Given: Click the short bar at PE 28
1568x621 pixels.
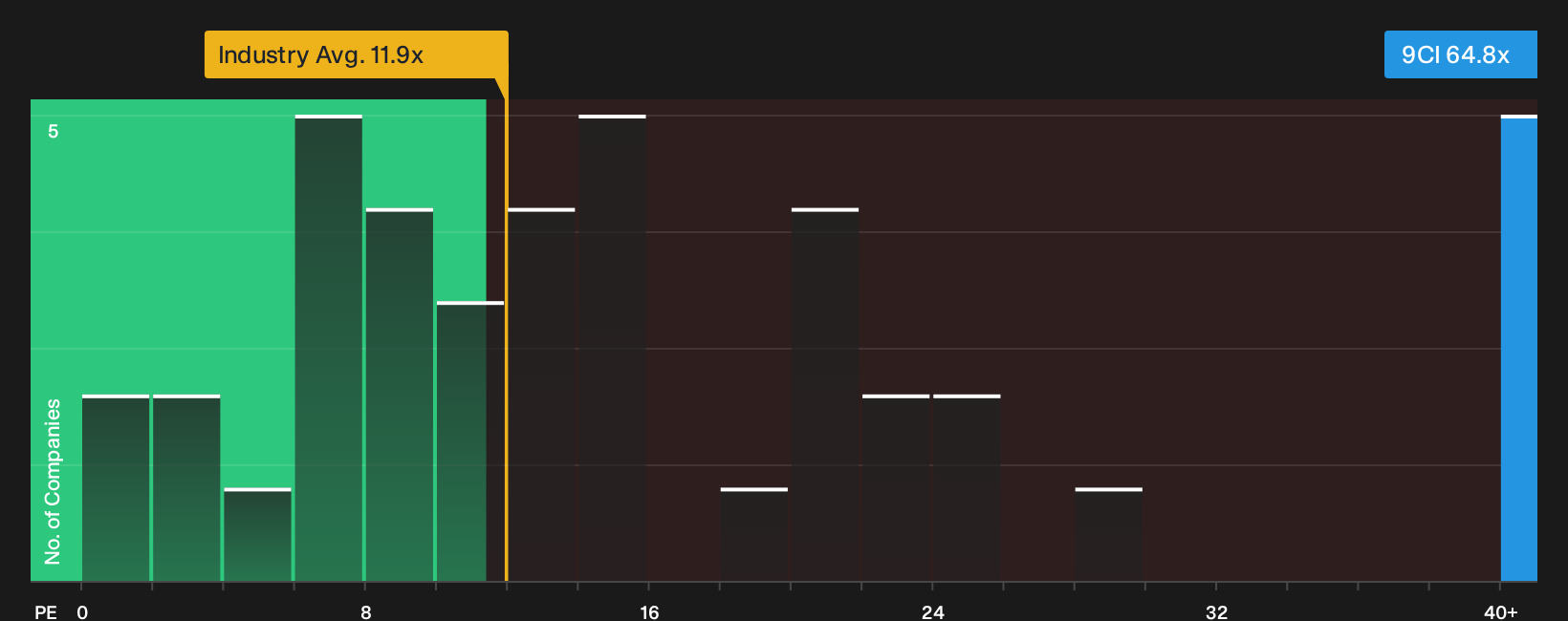Looking at the screenshot, I should tap(1109, 534).
